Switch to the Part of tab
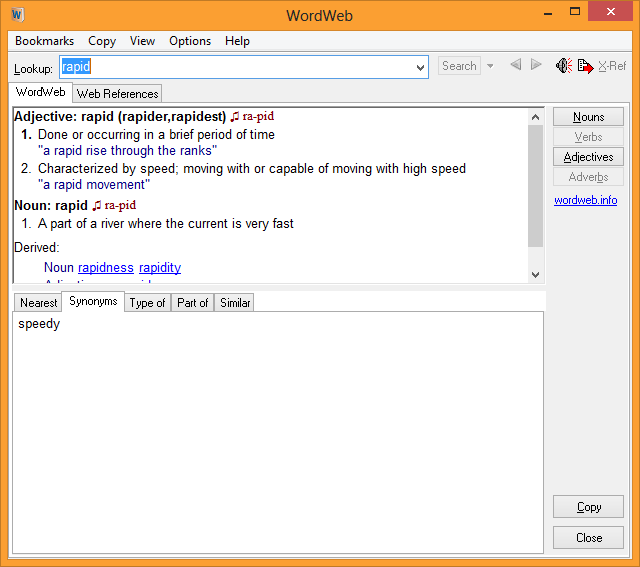The height and width of the screenshot is (567, 640). [192, 302]
